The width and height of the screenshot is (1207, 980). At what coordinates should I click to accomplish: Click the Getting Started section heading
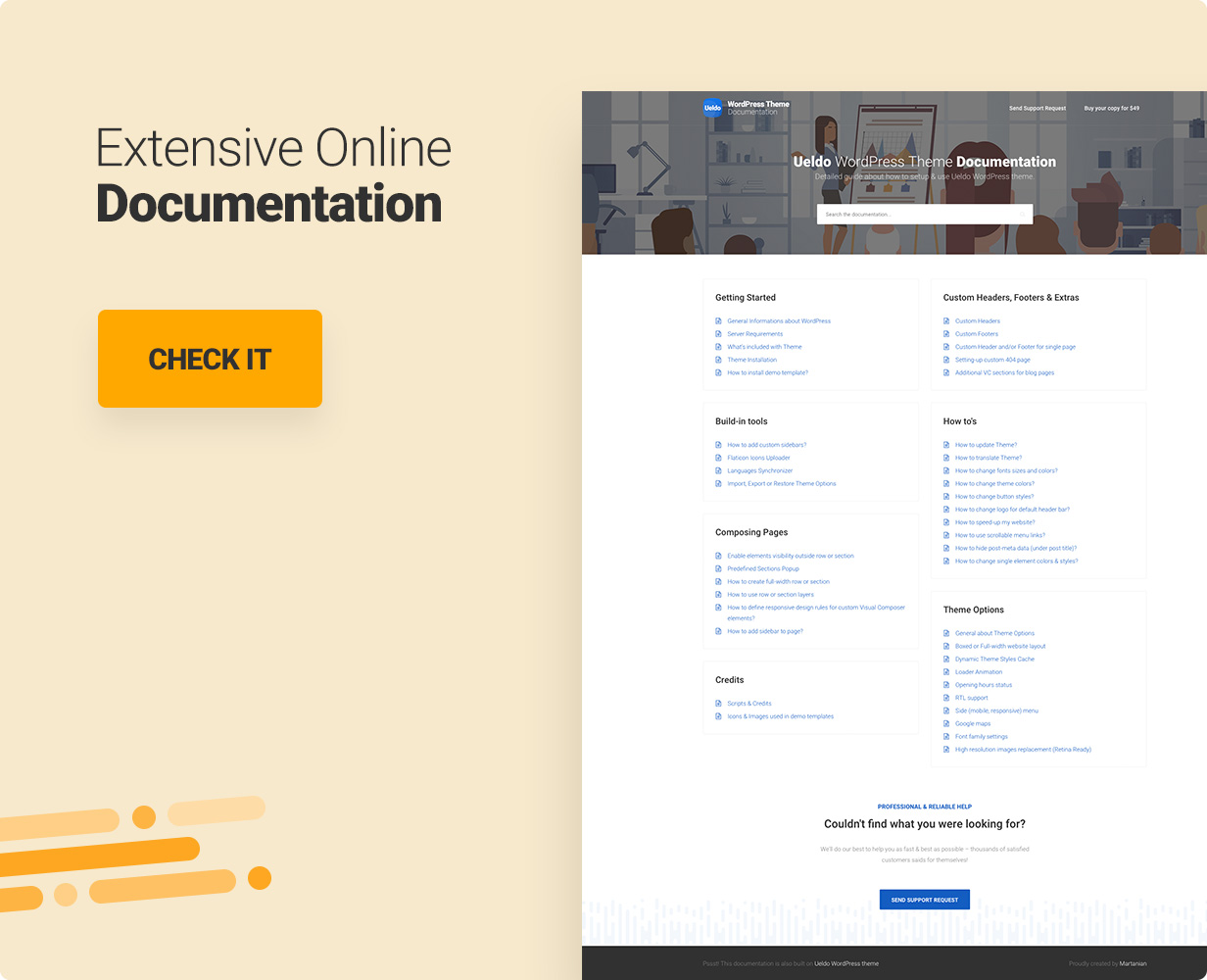[746, 297]
